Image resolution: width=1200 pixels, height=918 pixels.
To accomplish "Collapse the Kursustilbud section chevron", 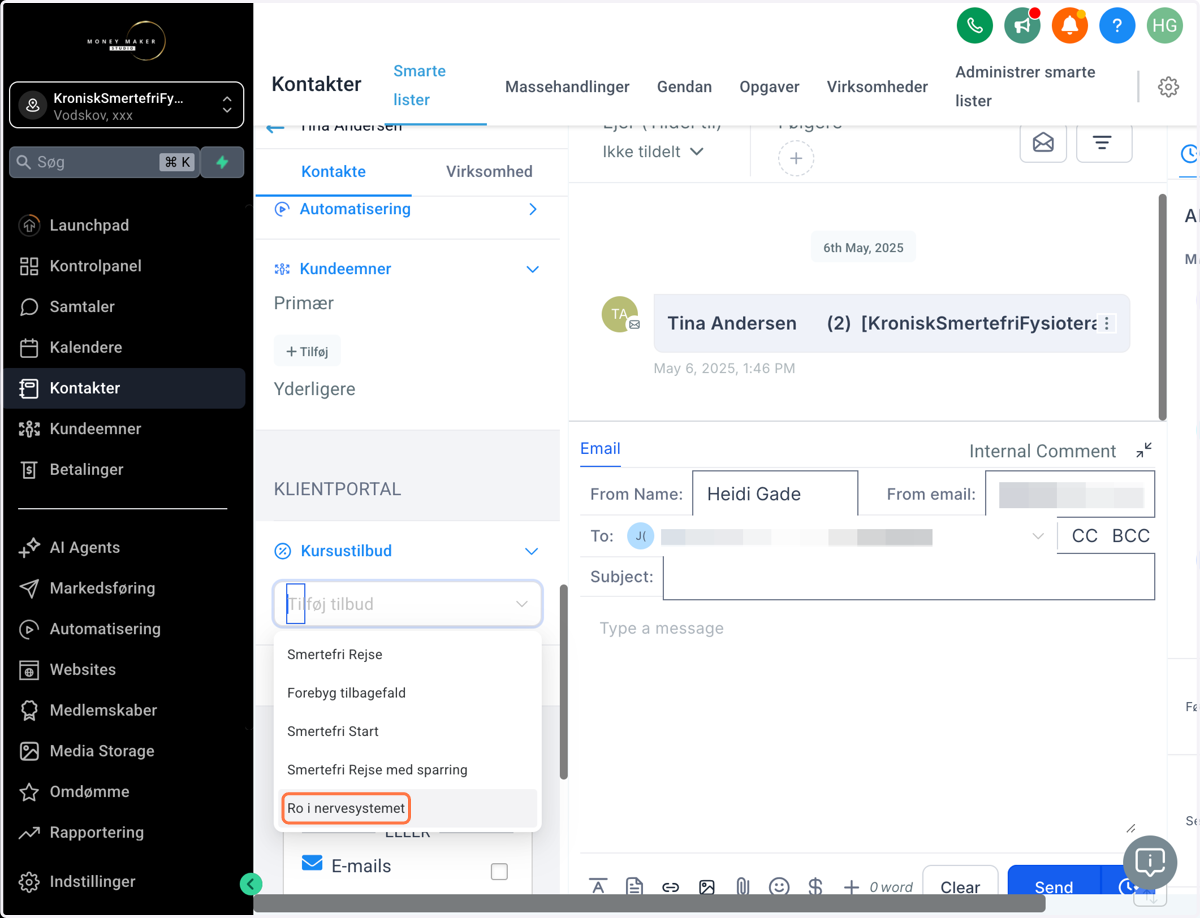I will click(x=532, y=551).
